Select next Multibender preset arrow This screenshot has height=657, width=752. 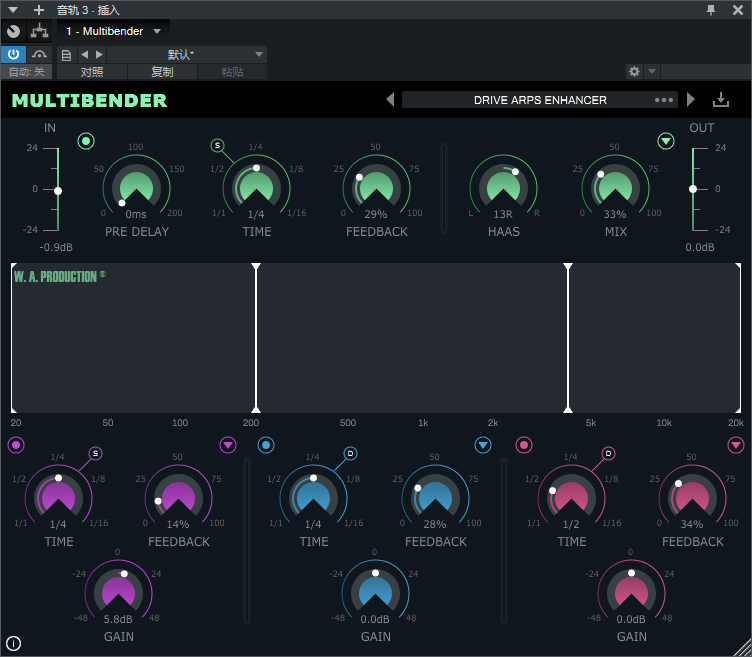[x=691, y=100]
